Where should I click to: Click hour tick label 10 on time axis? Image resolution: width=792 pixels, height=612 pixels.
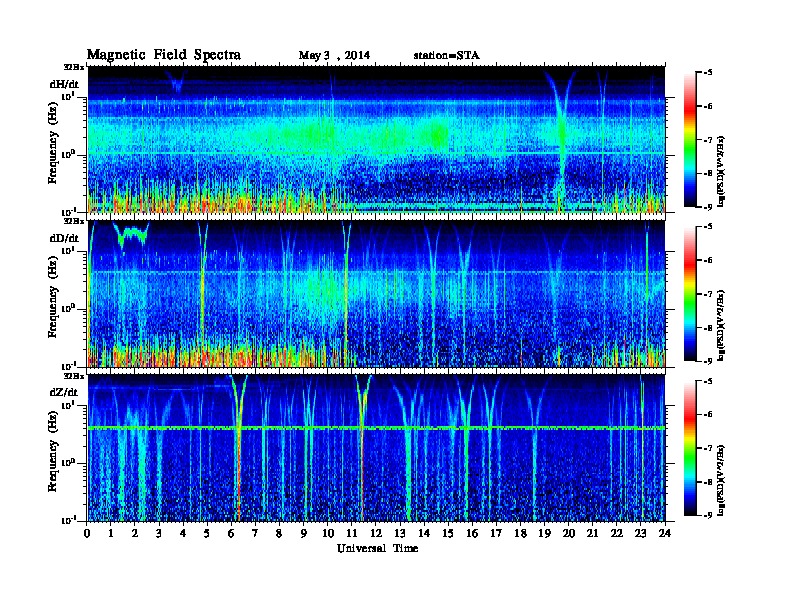[x=328, y=533]
